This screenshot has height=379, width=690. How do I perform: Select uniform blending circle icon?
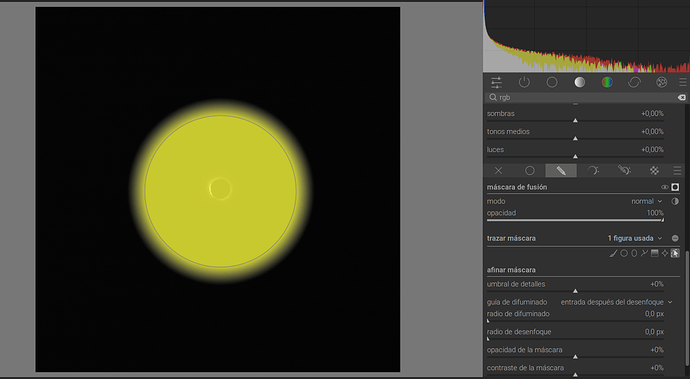(x=530, y=170)
